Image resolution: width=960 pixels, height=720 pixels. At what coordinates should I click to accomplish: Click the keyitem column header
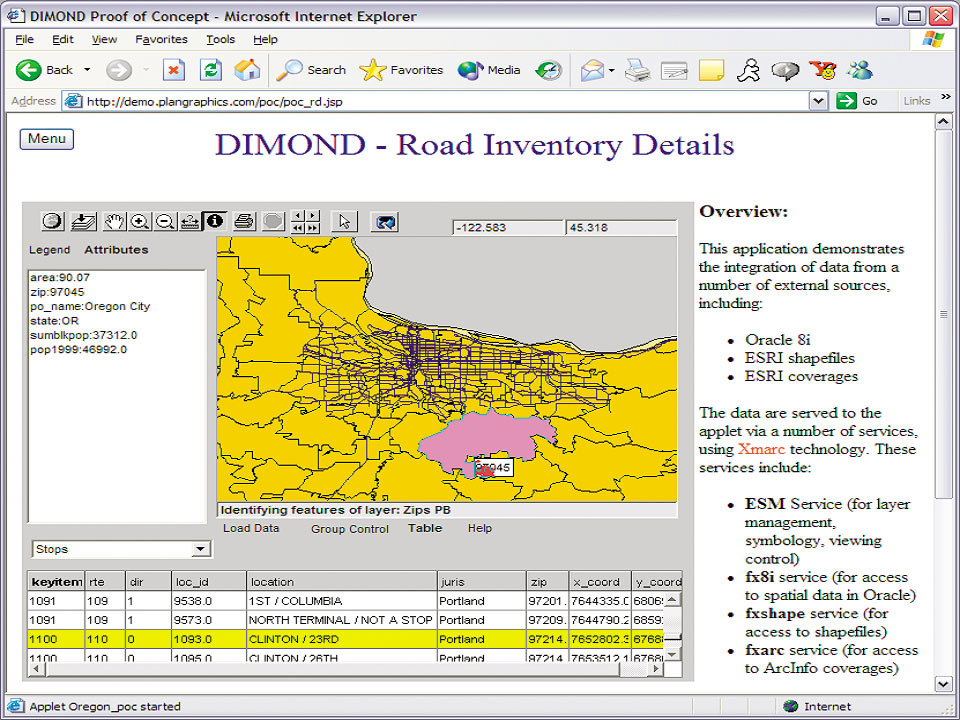point(56,582)
